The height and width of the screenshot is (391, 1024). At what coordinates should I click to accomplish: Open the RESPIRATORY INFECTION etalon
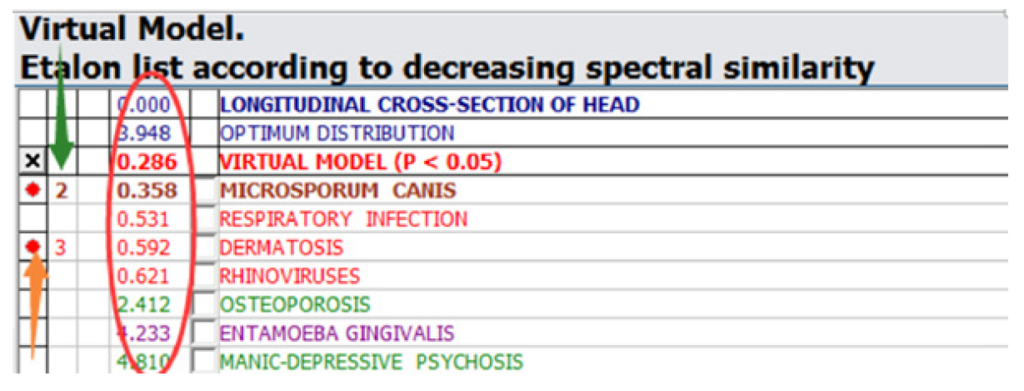[x=344, y=219]
